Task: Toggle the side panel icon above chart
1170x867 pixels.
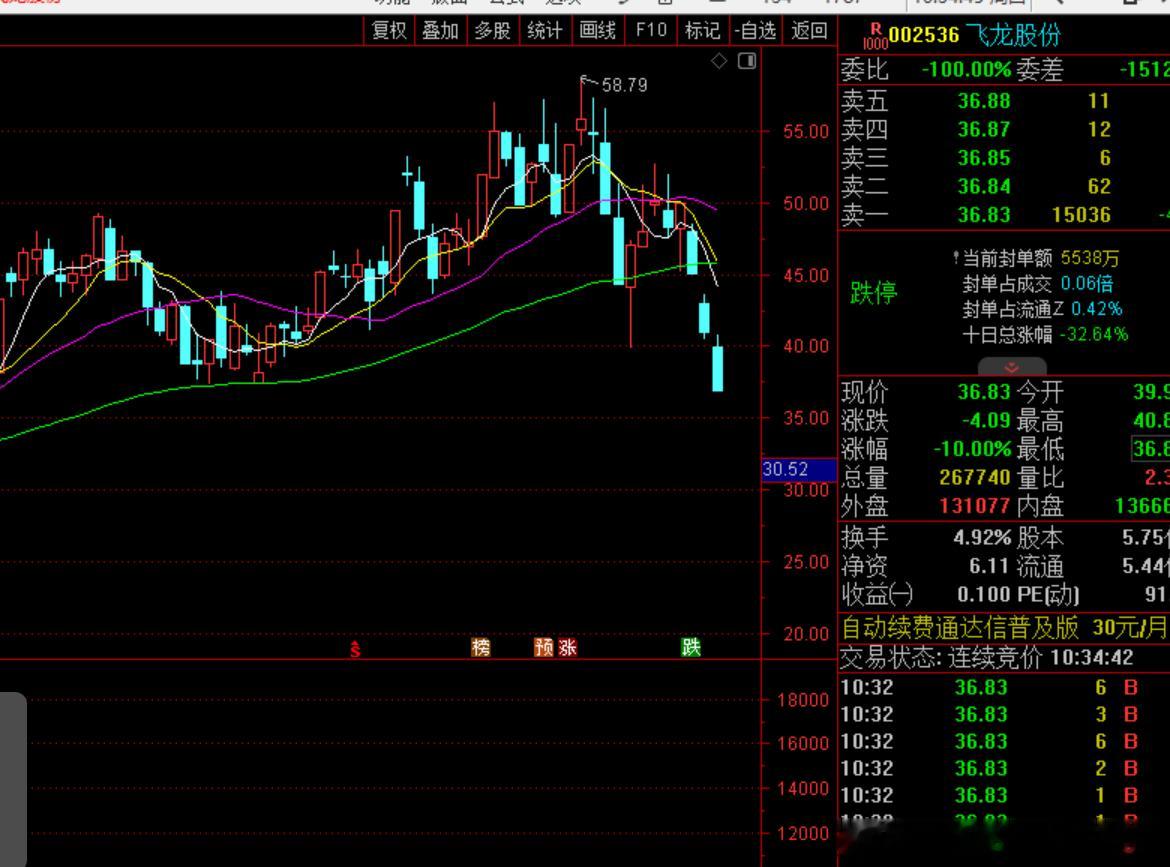Action: click(x=747, y=61)
